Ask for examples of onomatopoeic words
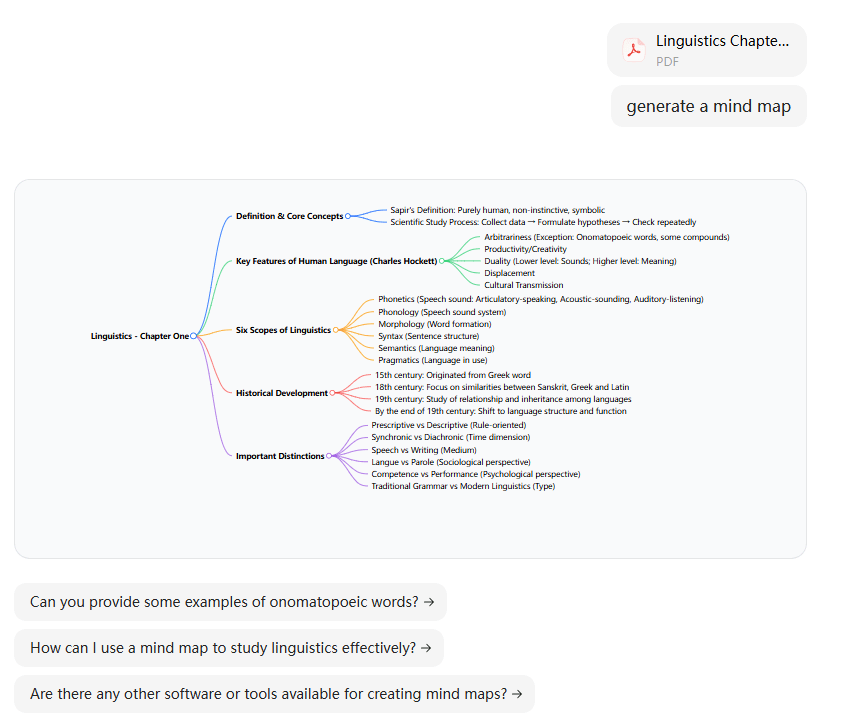 point(230,602)
